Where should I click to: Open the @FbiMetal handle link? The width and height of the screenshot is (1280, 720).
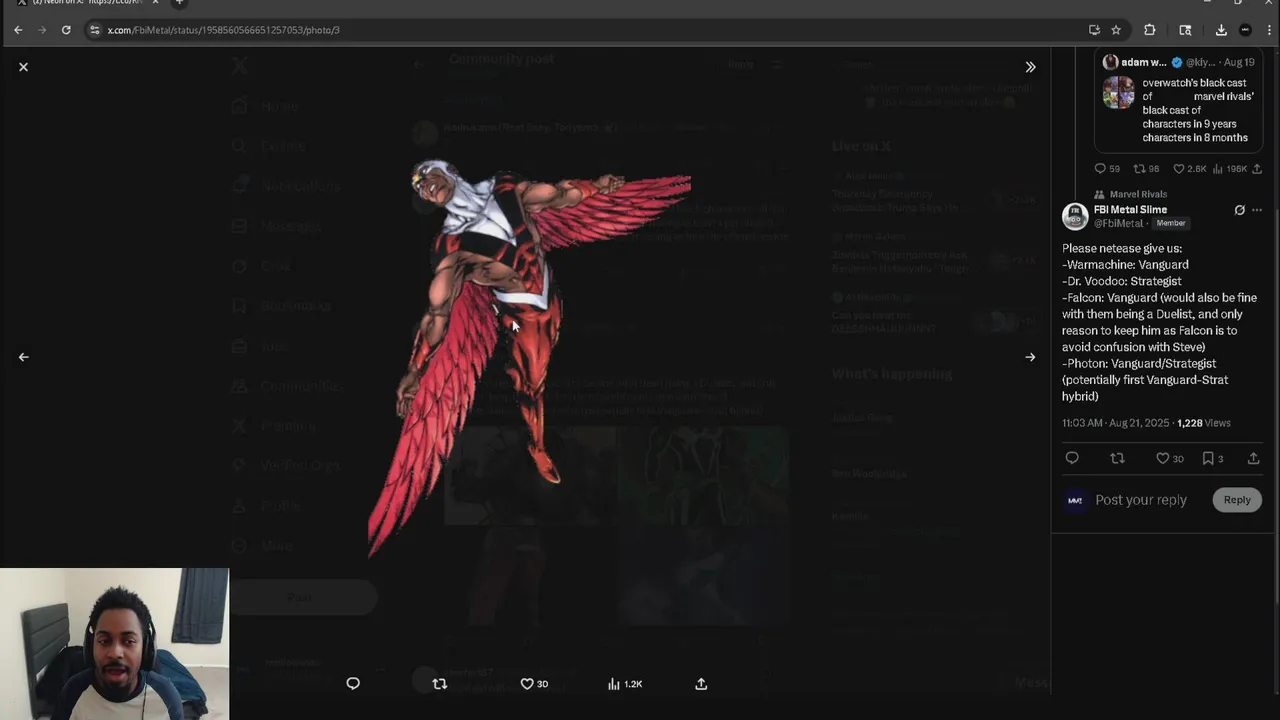click(1118, 224)
